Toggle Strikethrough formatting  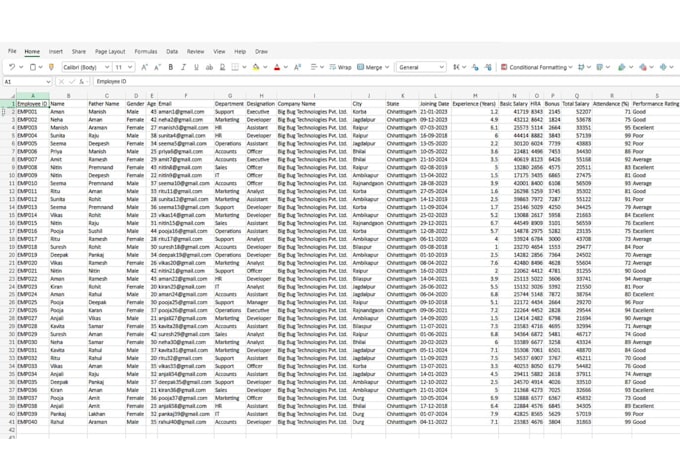pyautogui.click(x=209, y=67)
